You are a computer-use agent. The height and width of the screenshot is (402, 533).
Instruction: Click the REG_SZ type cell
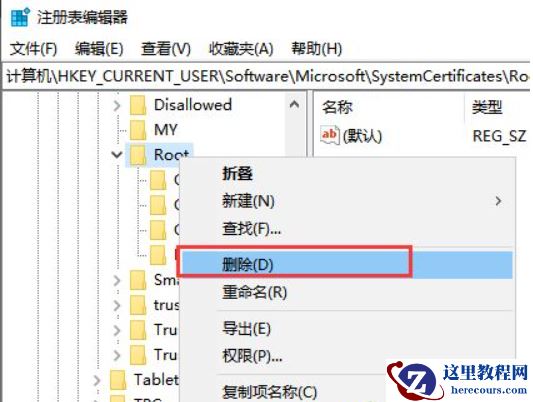[499, 136]
